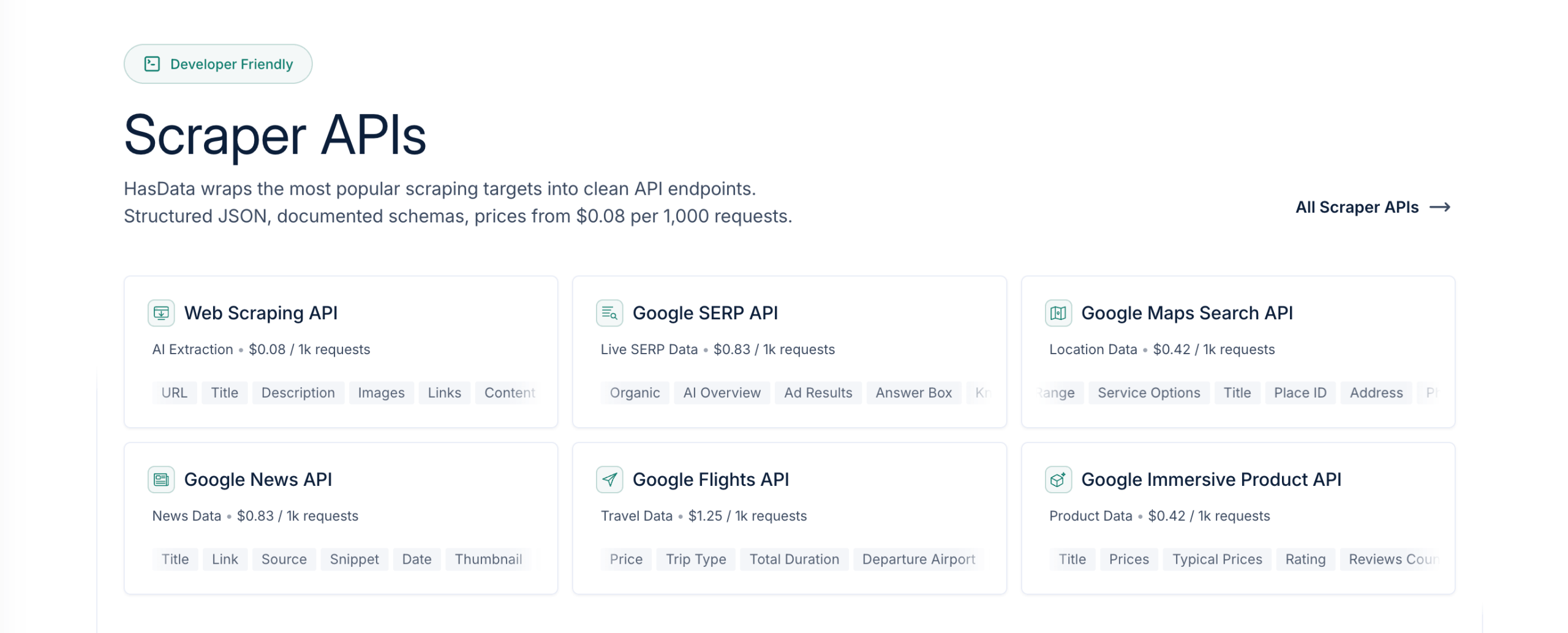Screen dimensions: 1568x633
Task: Click the Answer Box tag
Action: tap(914, 393)
